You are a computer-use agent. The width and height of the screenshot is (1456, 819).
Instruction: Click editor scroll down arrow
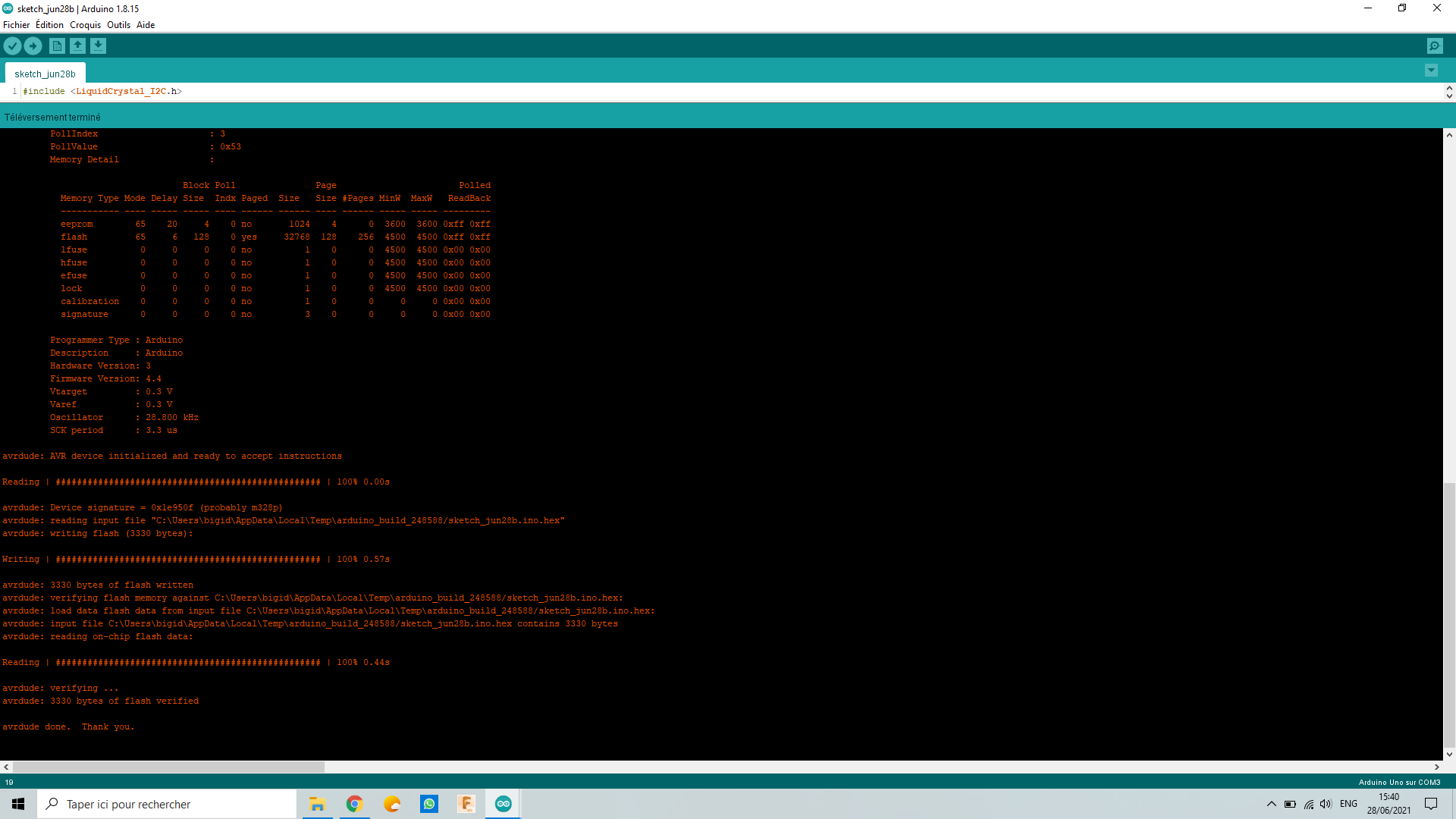[1449, 96]
